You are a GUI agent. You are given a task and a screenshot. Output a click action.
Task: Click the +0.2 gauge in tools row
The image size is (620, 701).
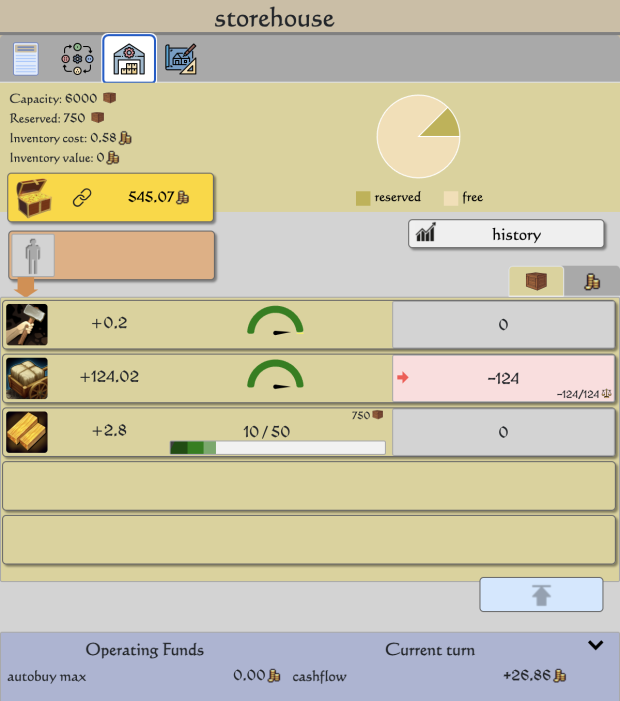pyautogui.click(x=275, y=321)
